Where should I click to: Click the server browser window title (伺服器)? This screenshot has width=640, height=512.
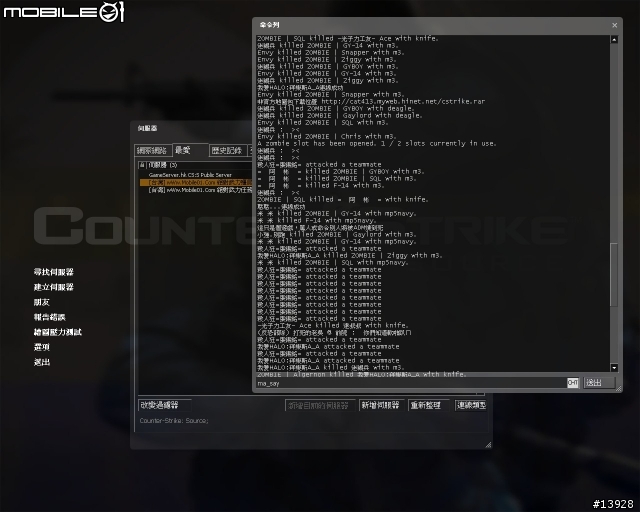click(x=147, y=129)
